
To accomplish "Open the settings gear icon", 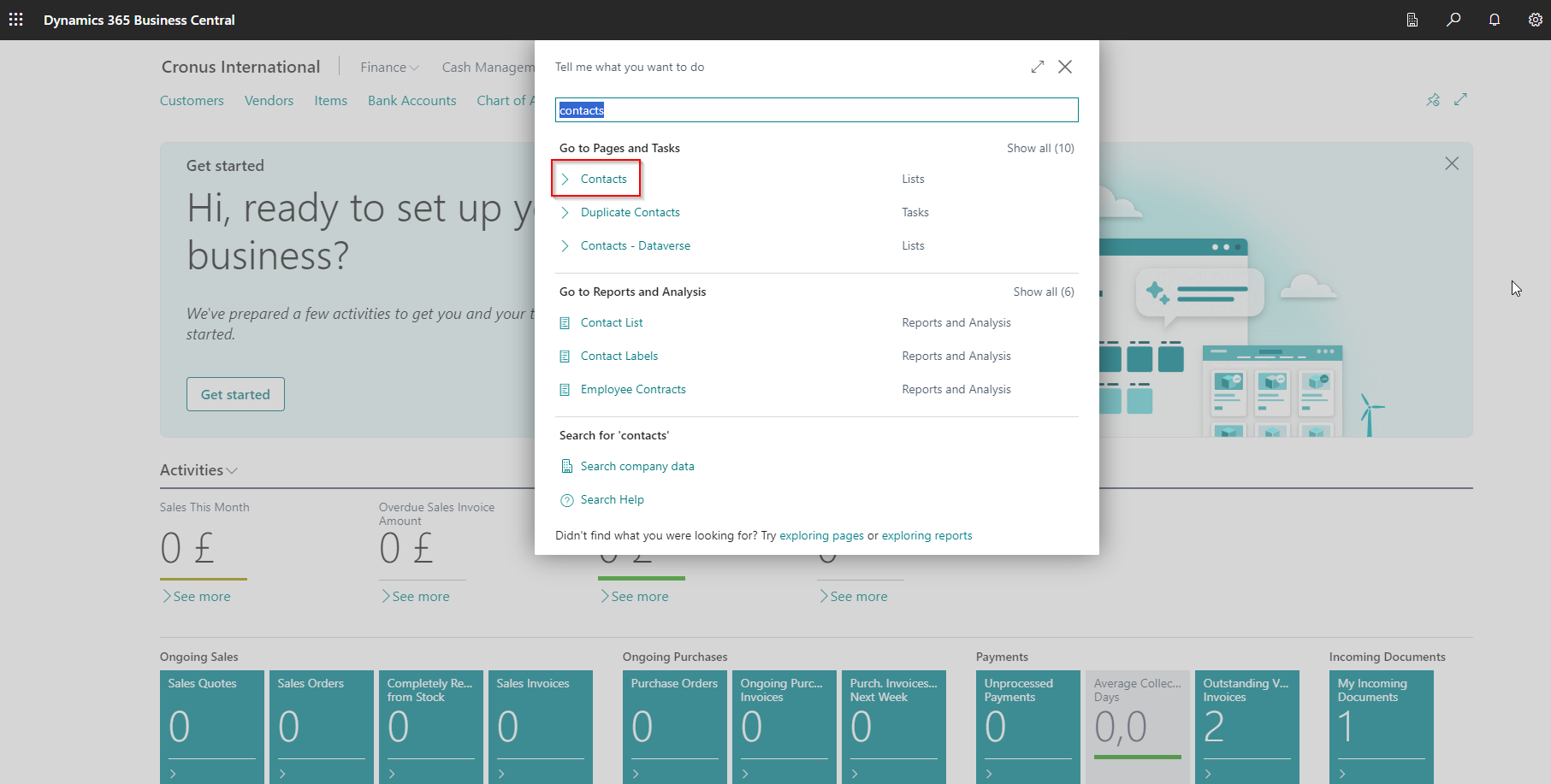I will (x=1536, y=20).
